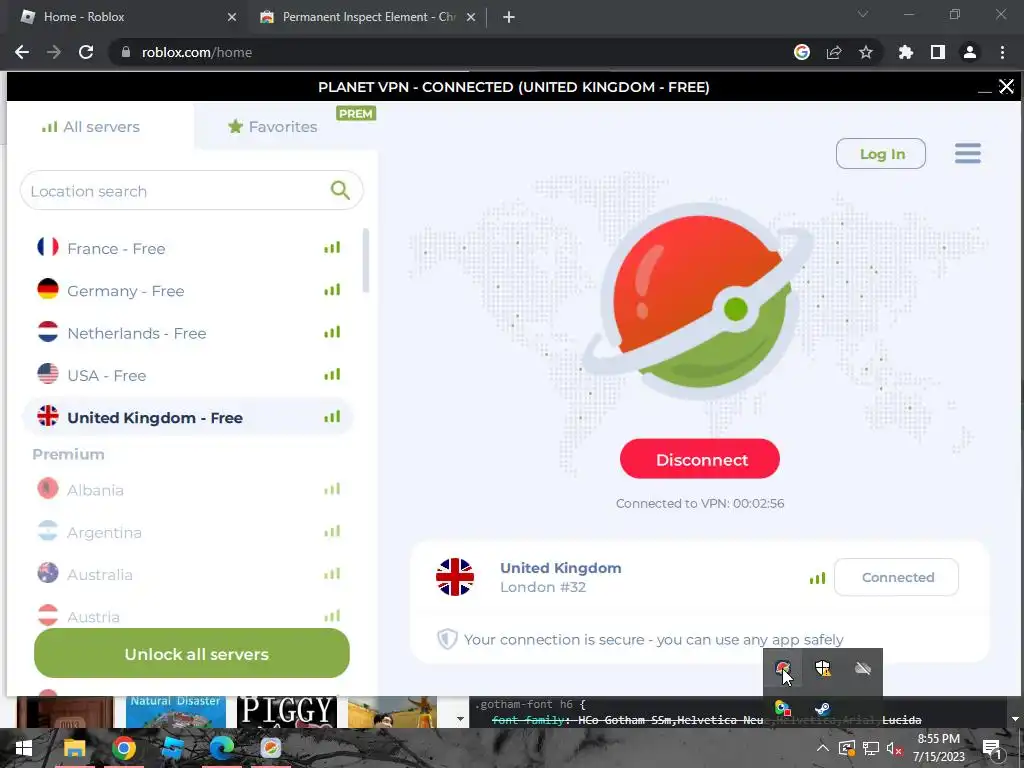
Task: Show hidden tray icons chevron
Action: click(x=822, y=748)
